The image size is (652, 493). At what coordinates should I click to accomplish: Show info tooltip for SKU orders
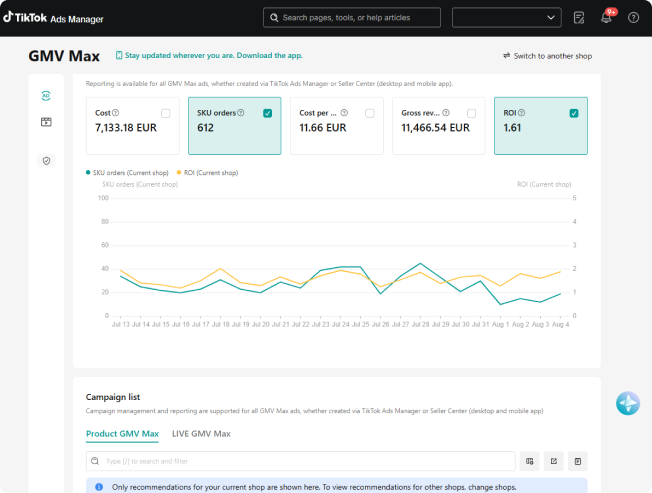click(241, 113)
